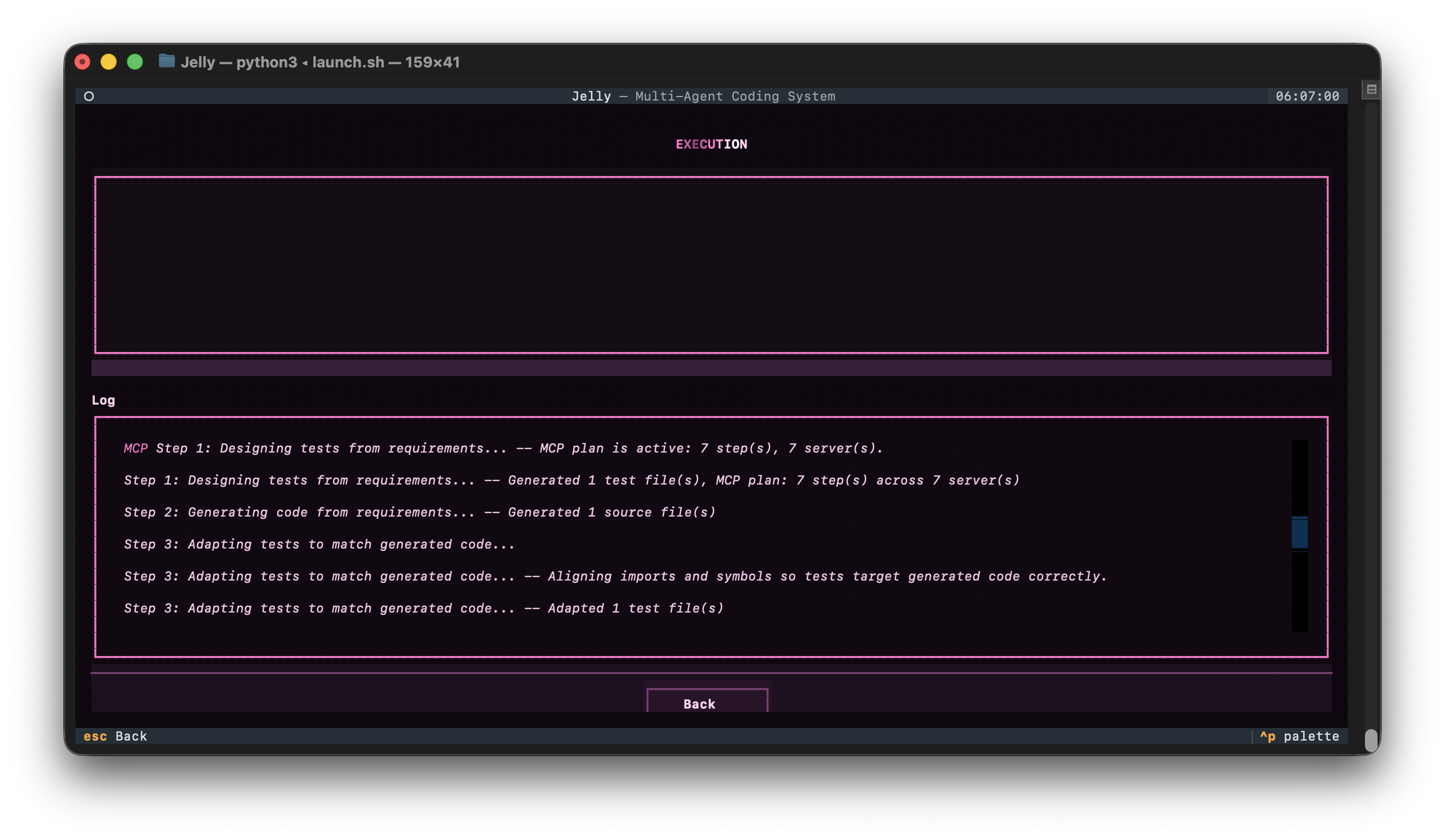Image resolution: width=1445 pixels, height=840 pixels.
Task: Click the circle command palette icon in header
Action: tap(89, 97)
